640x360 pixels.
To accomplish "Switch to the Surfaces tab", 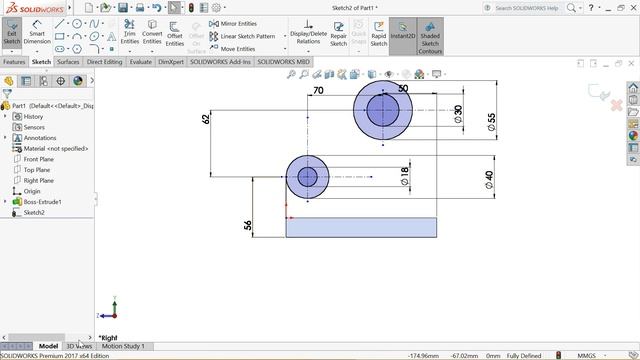I will pos(68,62).
